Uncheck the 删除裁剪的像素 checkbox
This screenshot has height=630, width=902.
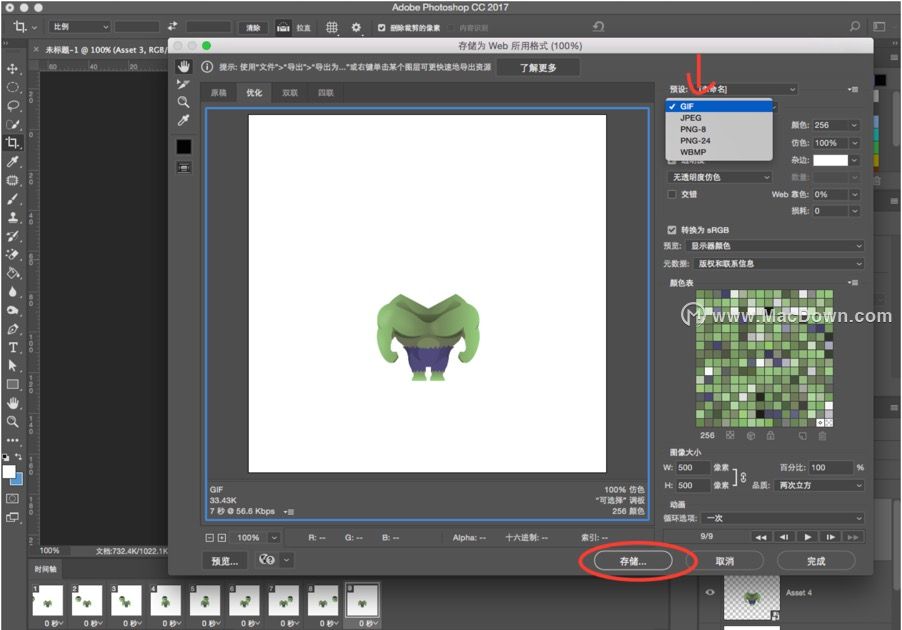[381, 28]
